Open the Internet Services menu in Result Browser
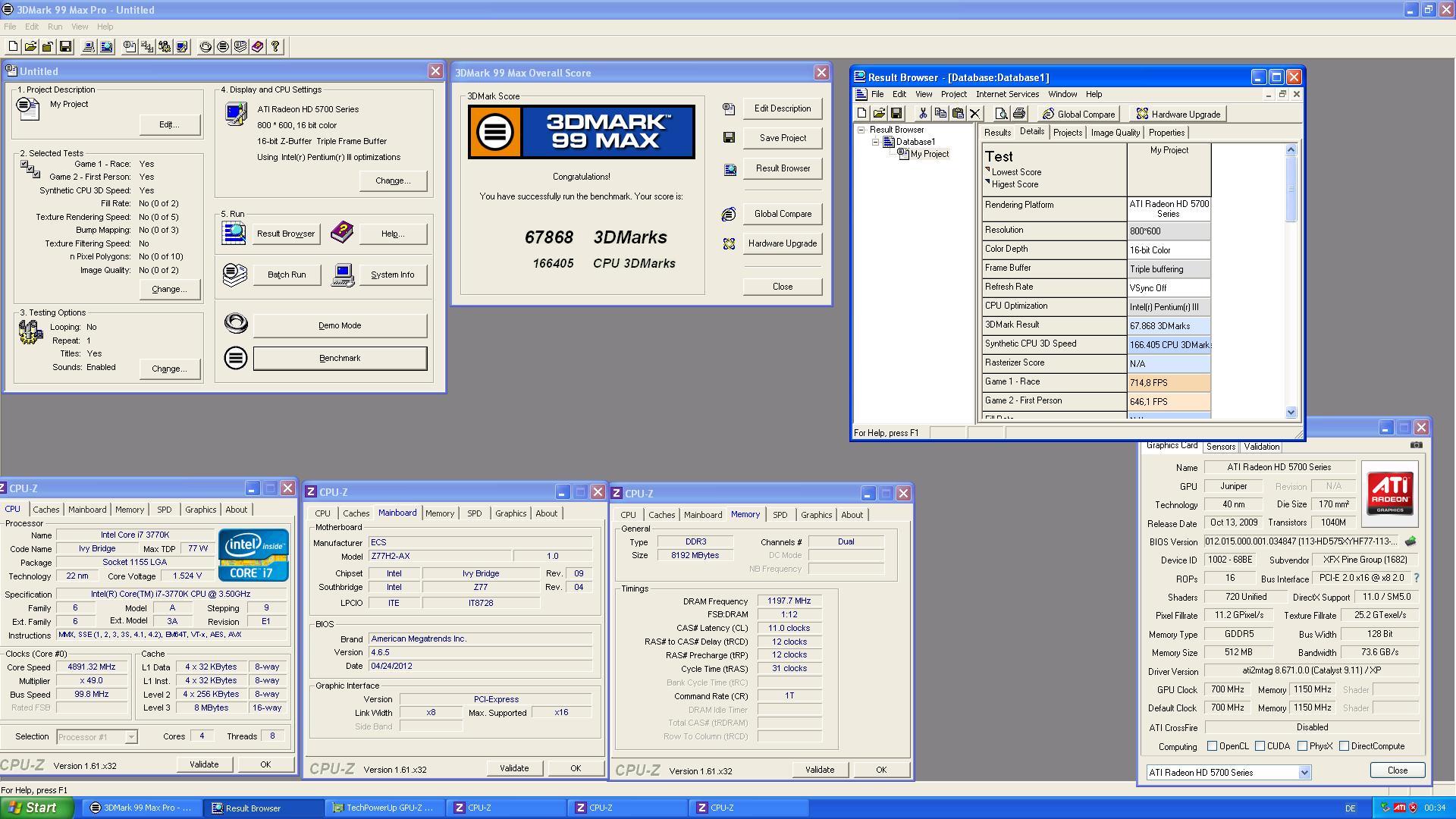1456x819 pixels. point(1007,94)
